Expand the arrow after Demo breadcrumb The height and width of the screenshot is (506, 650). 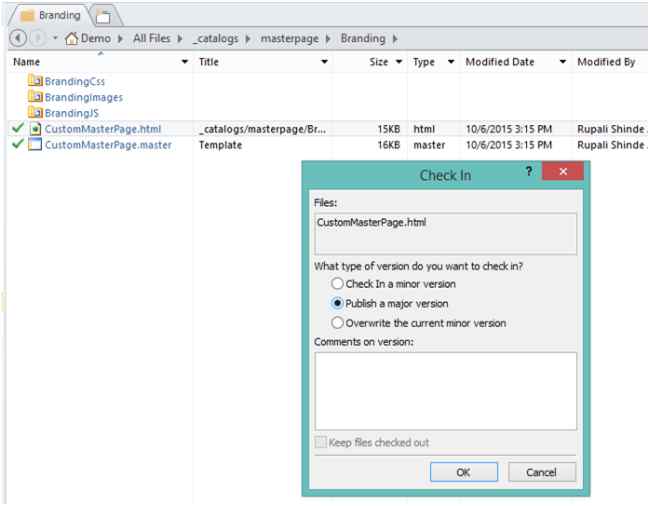pos(120,39)
